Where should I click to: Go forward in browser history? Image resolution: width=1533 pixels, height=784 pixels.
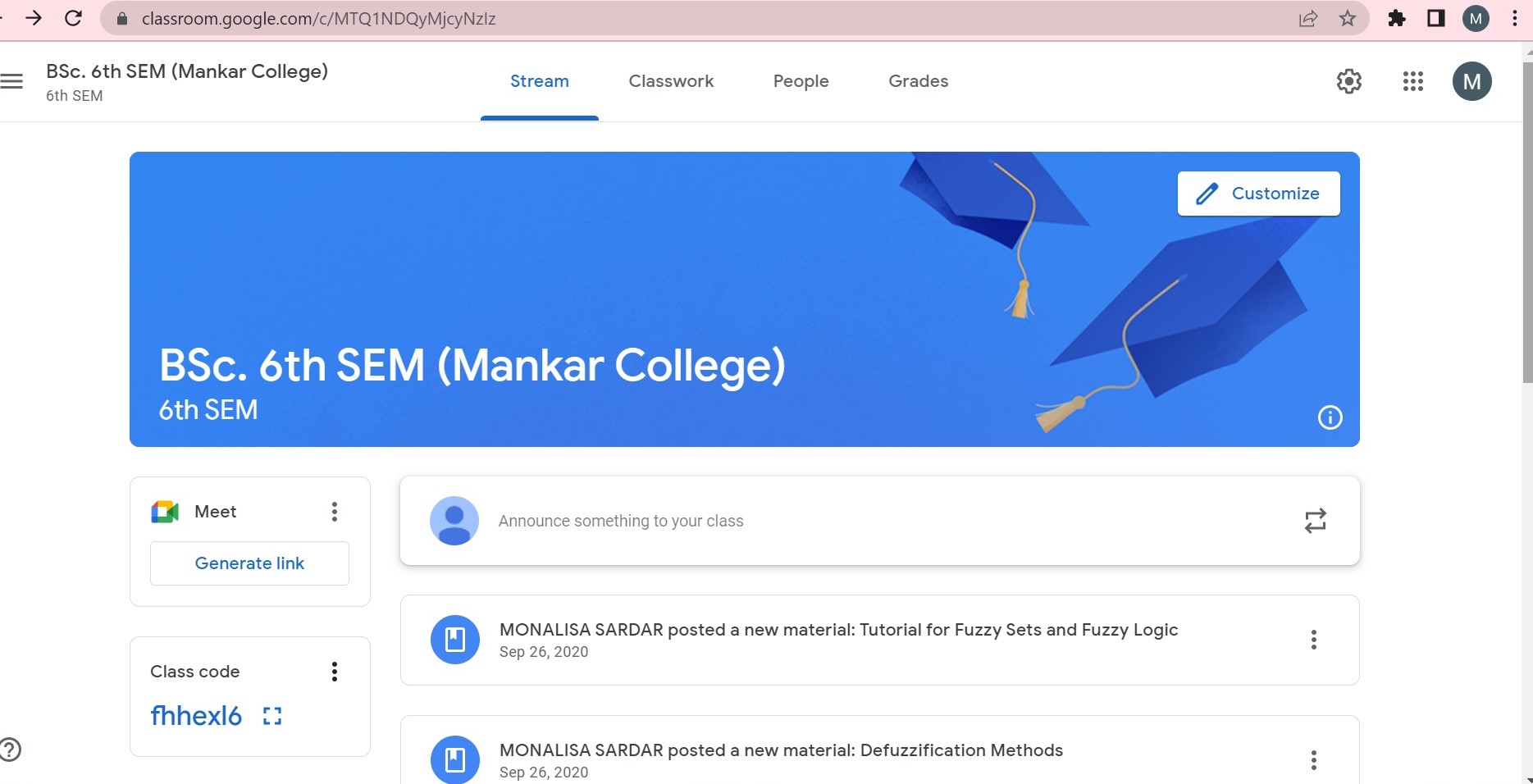34,18
